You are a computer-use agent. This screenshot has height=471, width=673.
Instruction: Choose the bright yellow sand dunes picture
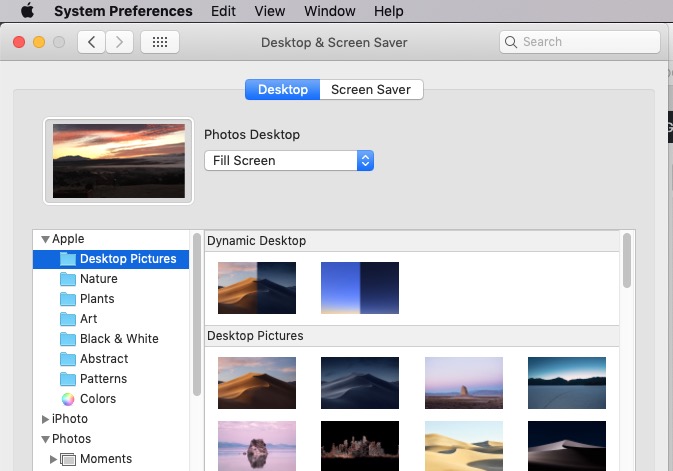[x=464, y=446]
